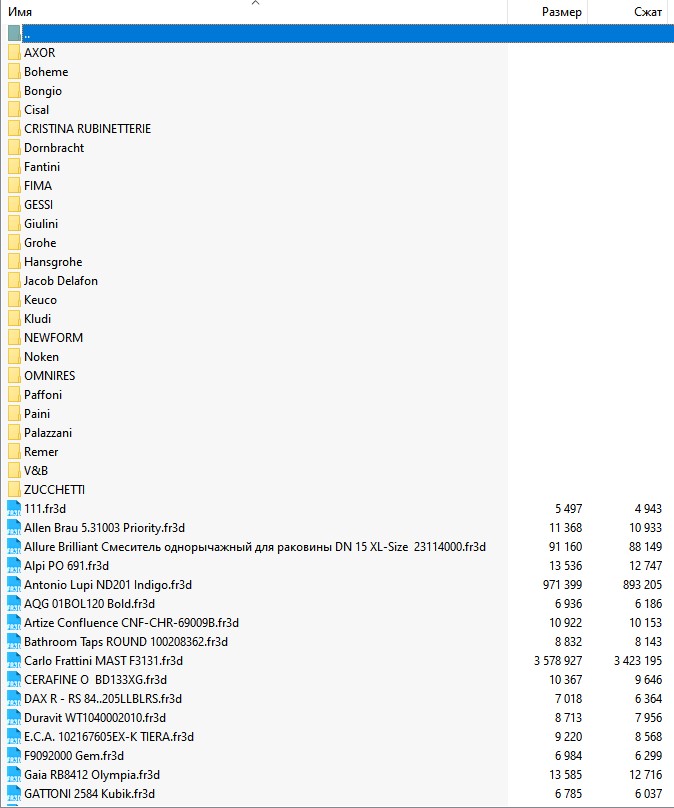This screenshot has height=808, width=674.
Task: Select the Remer folder name
Action: coord(41,452)
